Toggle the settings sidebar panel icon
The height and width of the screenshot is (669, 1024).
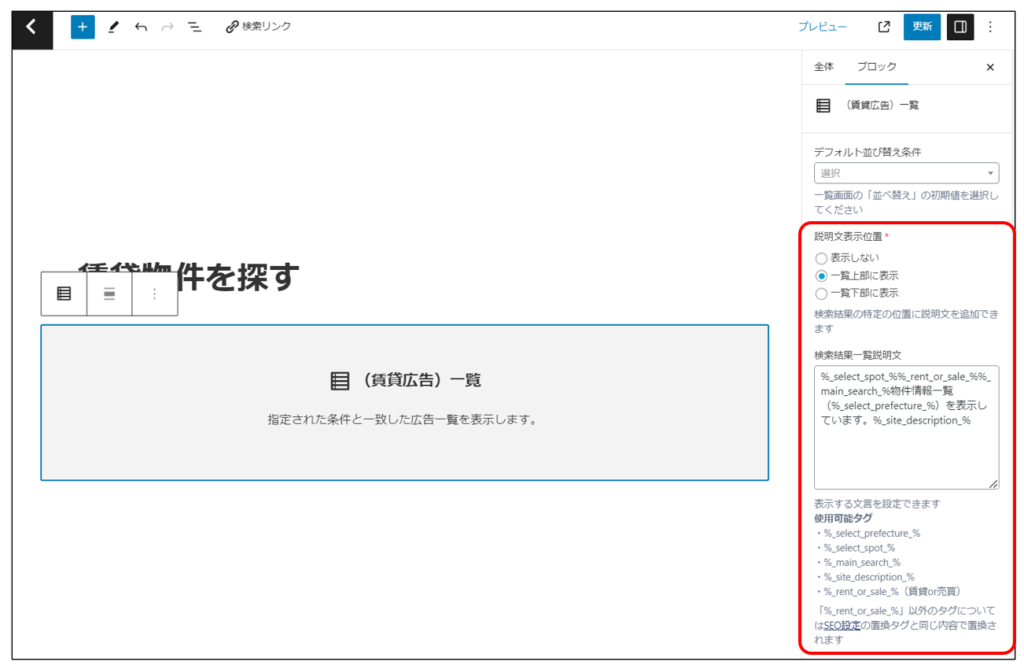point(960,27)
